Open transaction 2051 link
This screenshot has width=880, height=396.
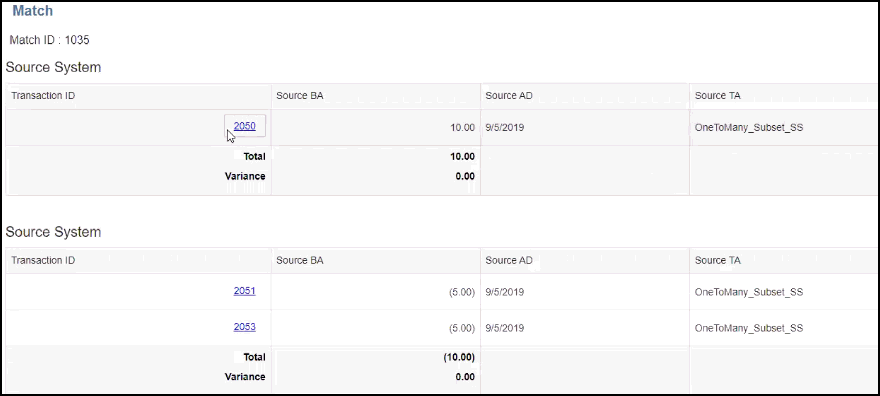(x=245, y=291)
